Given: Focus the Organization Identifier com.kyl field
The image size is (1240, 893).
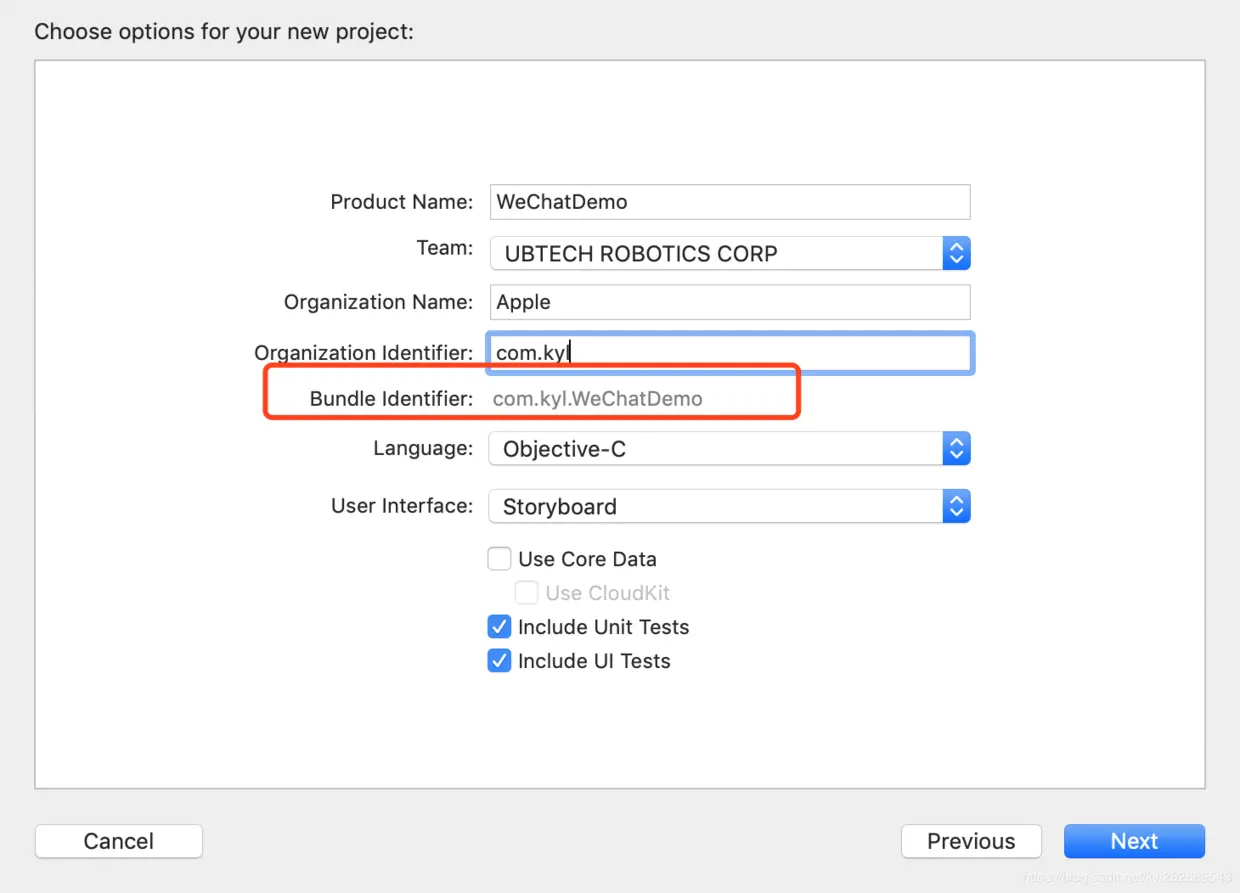Looking at the screenshot, I should [x=730, y=353].
